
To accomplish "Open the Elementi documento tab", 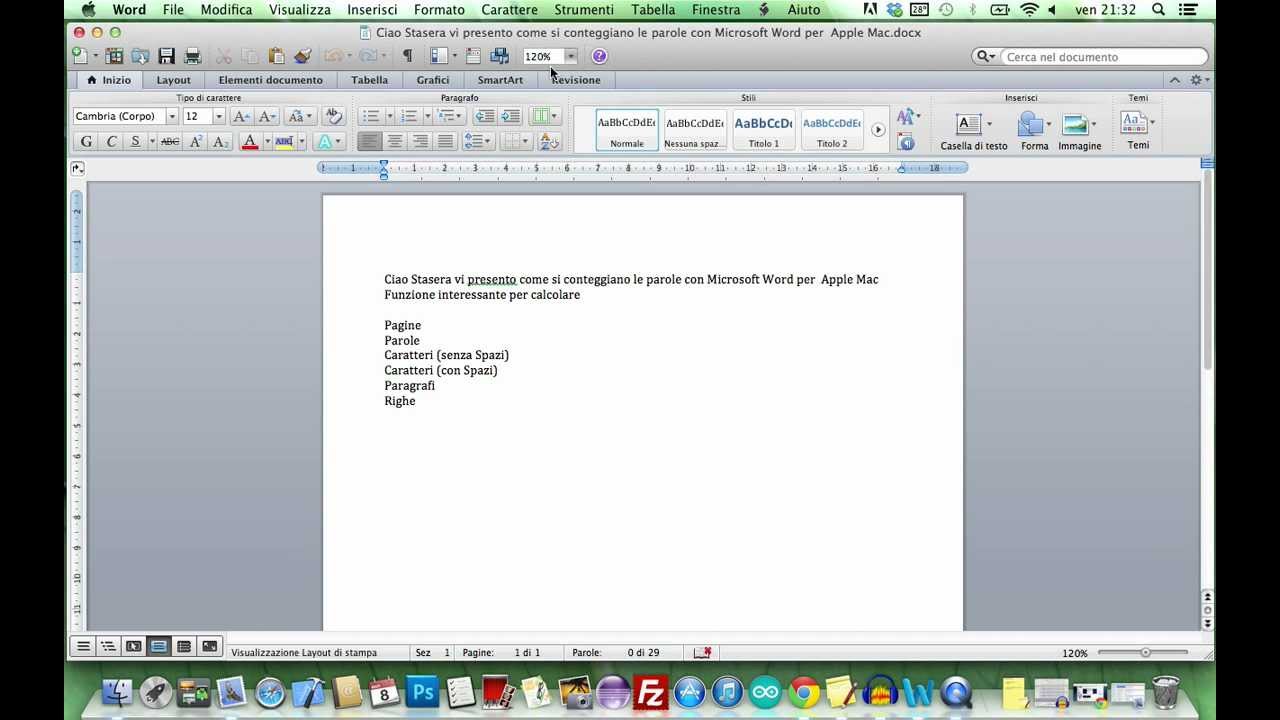I will pos(271,80).
